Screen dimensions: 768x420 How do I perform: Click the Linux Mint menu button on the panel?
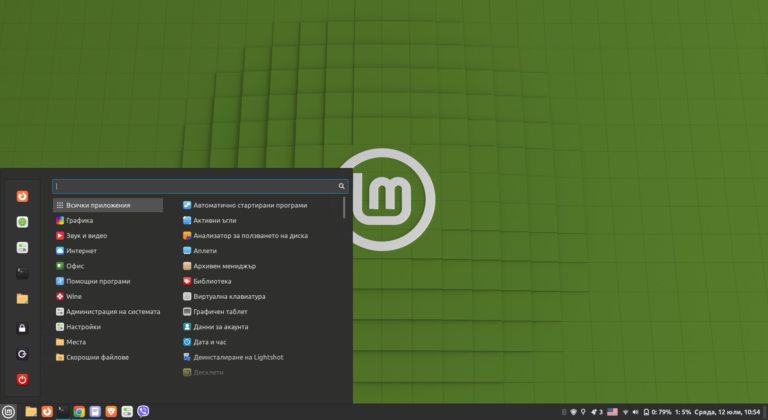(x=8, y=412)
